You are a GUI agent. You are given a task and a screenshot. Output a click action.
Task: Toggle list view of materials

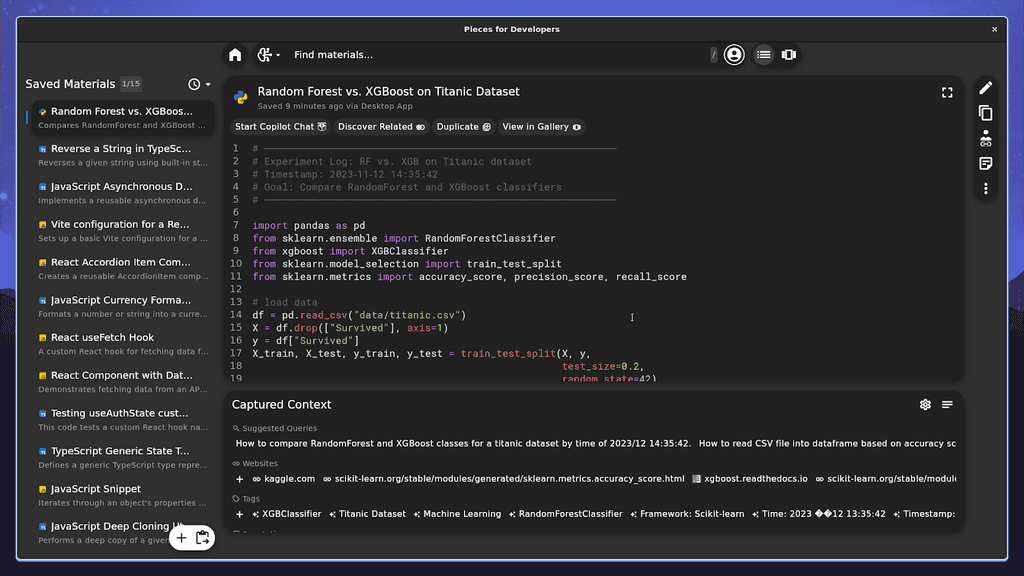coord(764,55)
